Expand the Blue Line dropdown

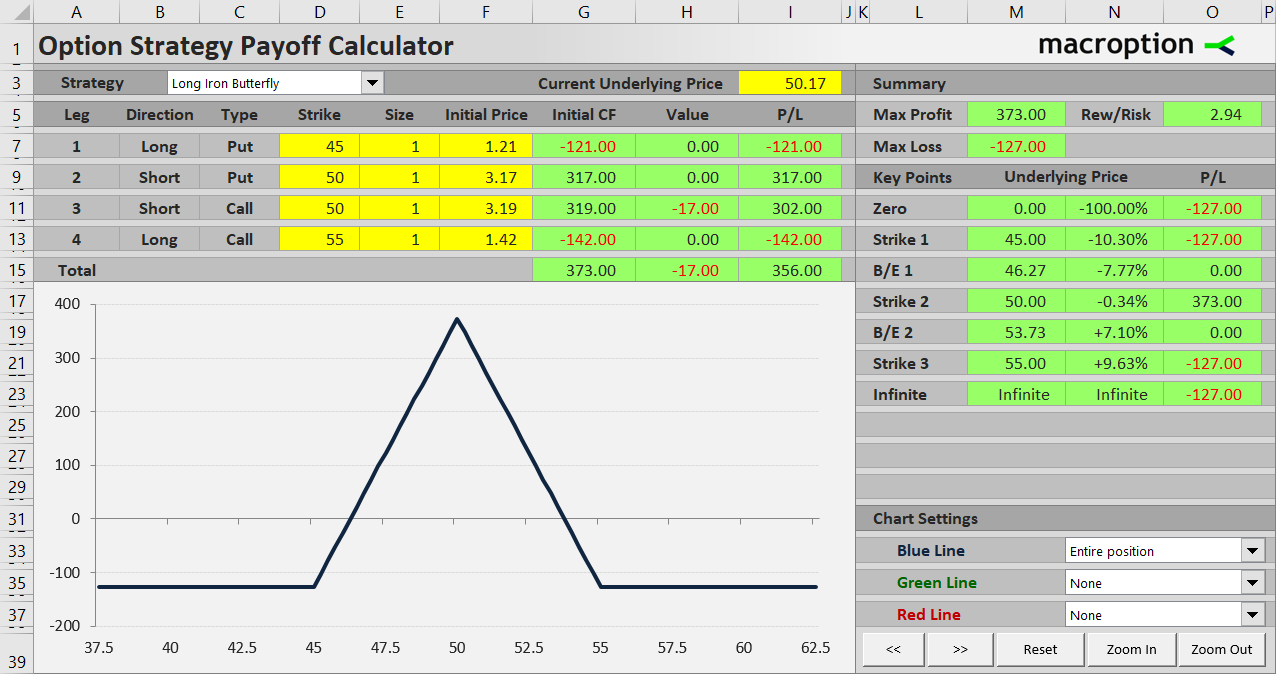coord(1253,550)
